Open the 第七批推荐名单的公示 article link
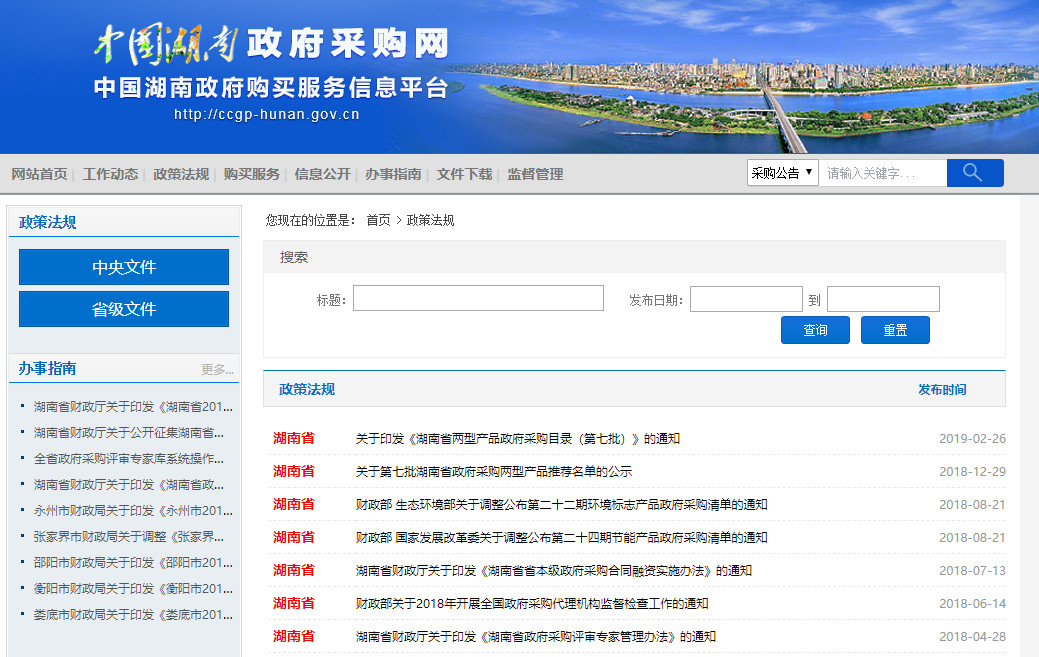The height and width of the screenshot is (657, 1039). click(x=493, y=471)
